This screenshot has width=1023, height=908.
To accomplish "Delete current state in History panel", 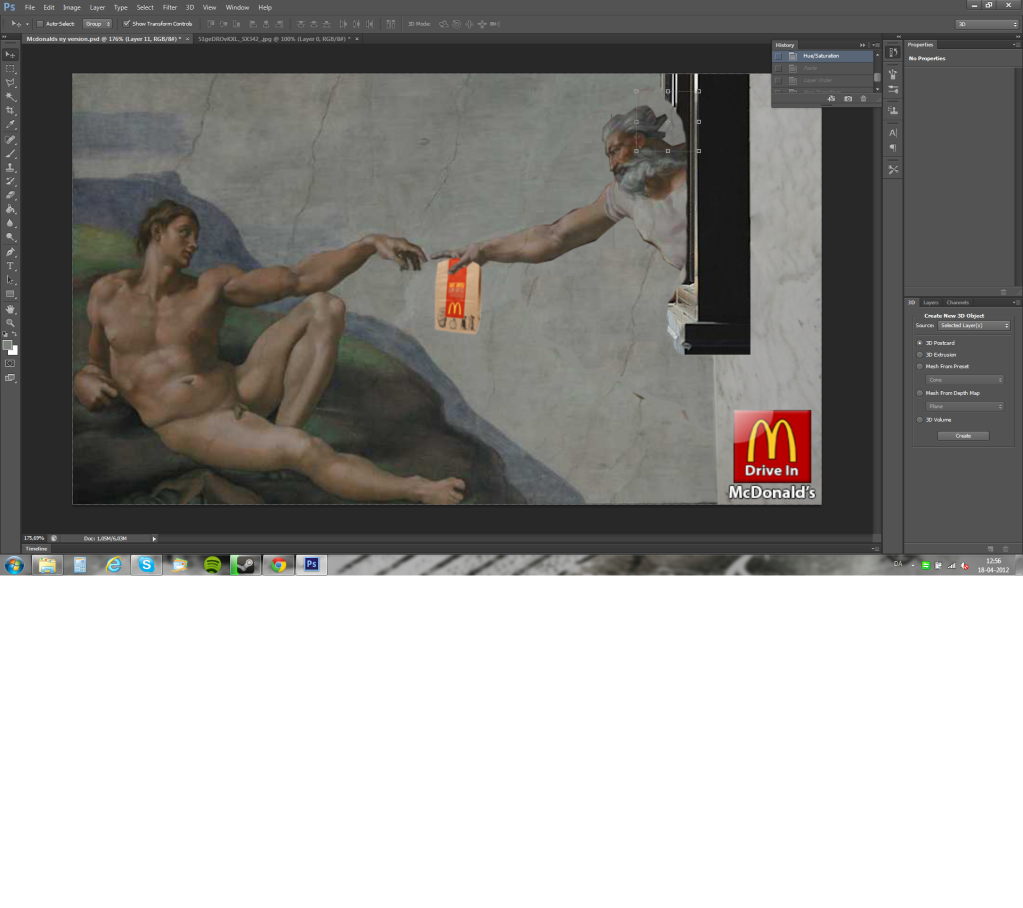I will coord(863,98).
